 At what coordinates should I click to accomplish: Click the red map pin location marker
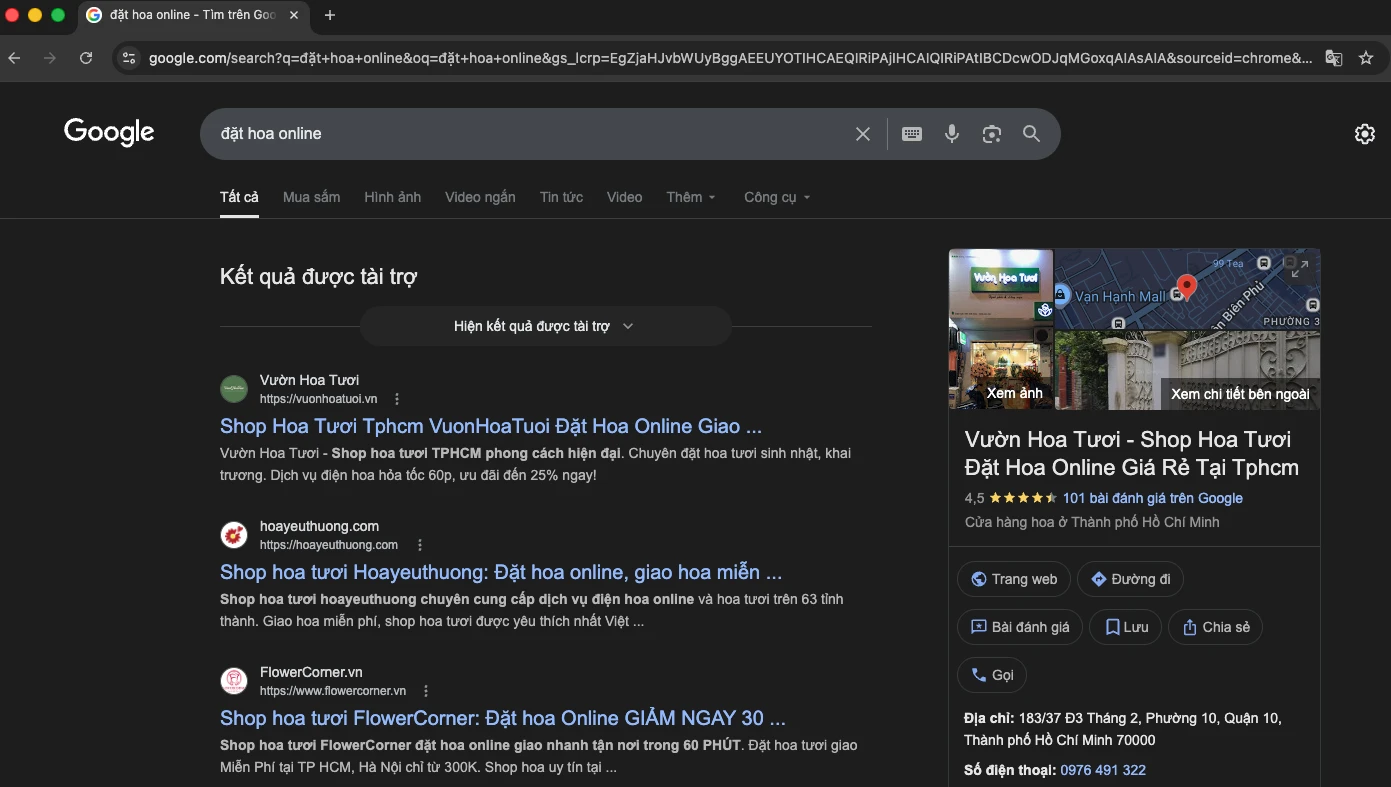pos(1186,288)
